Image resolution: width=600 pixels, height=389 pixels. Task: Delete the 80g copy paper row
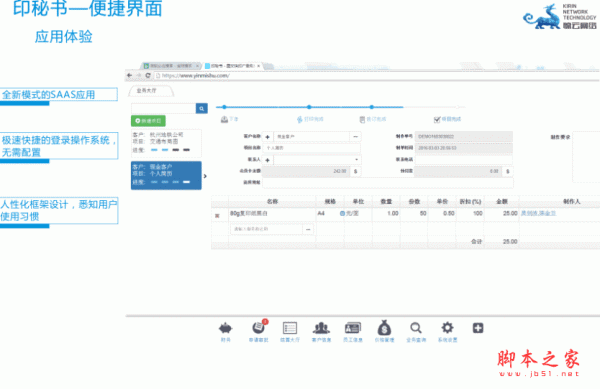coord(217,216)
